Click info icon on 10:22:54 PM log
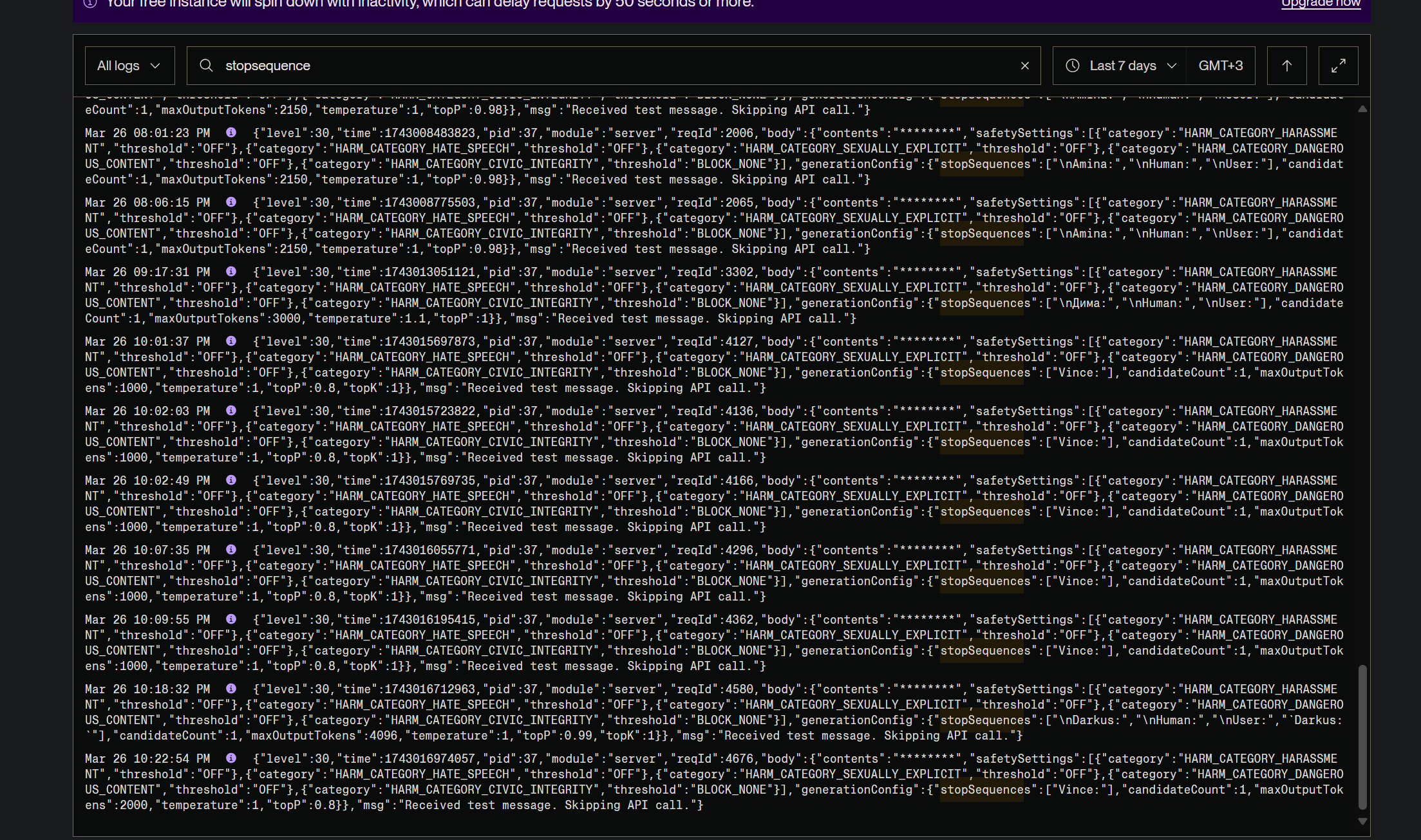The width and height of the screenshot is (1421, 840). [231, 758]
